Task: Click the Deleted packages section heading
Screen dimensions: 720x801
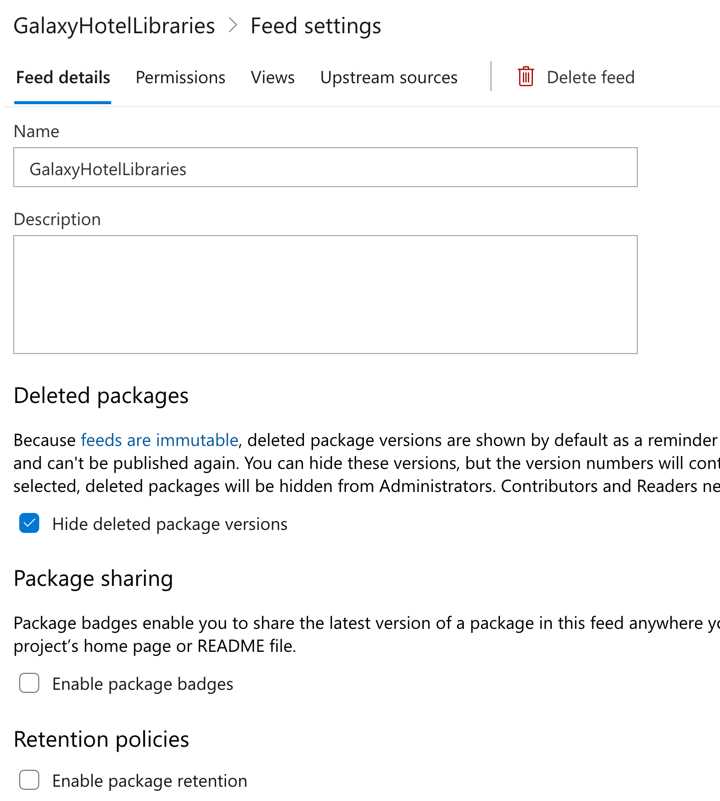Action: tap(101, 396)
